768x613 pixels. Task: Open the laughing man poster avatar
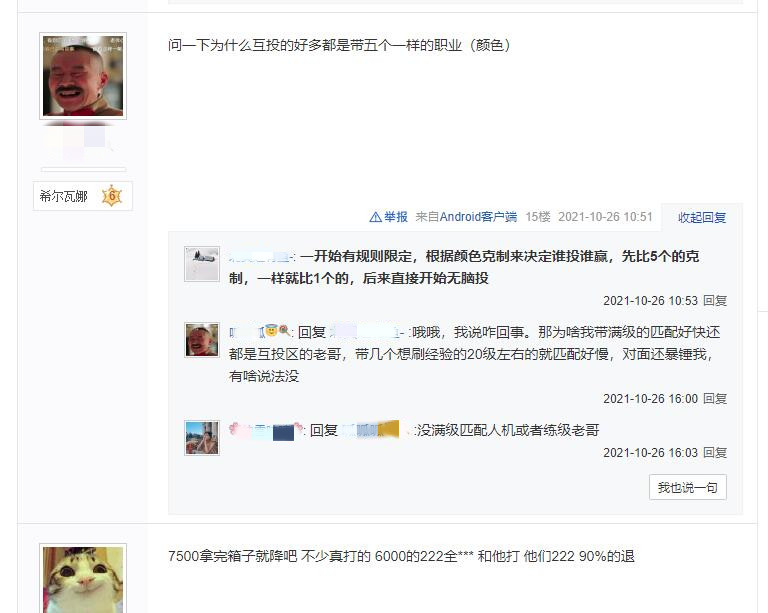pyautogui.click(x=83, y=76)
